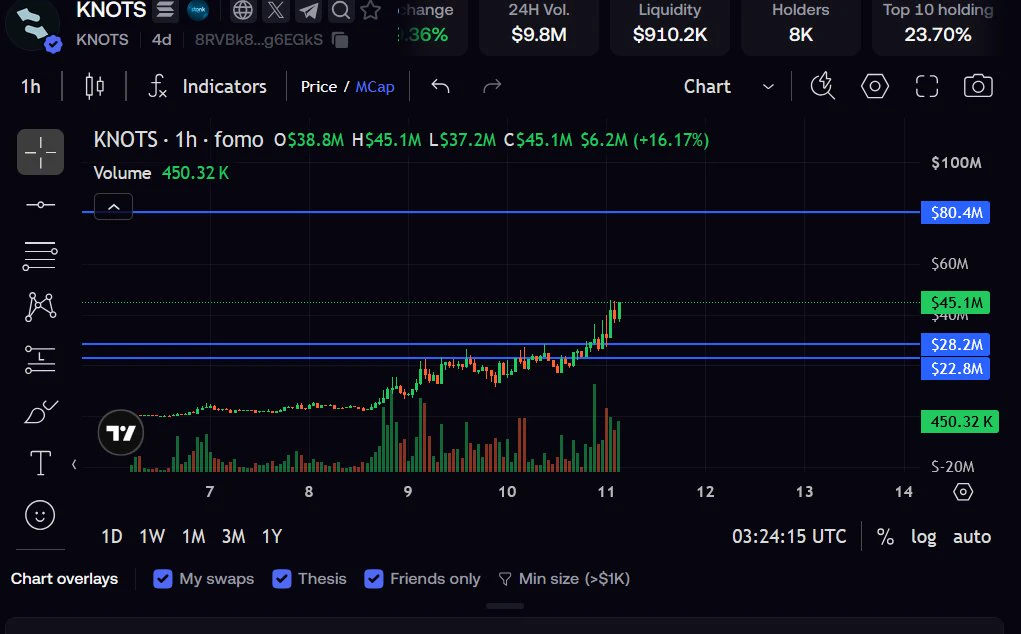This screenshot has width=1021, height=634.
Task: Search the token with magnifier icon
Action: click(341, 10)
